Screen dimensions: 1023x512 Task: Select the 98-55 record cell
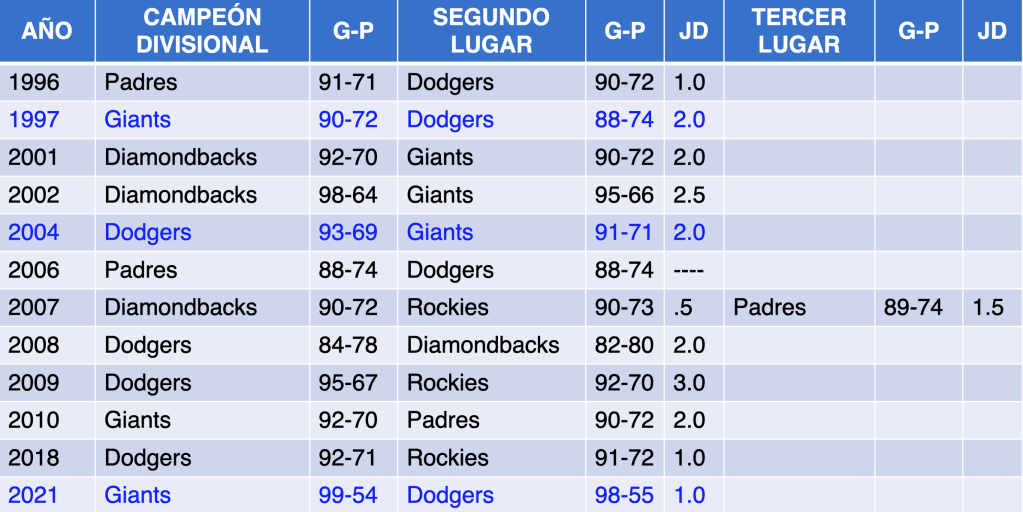[x=624, y=495]
